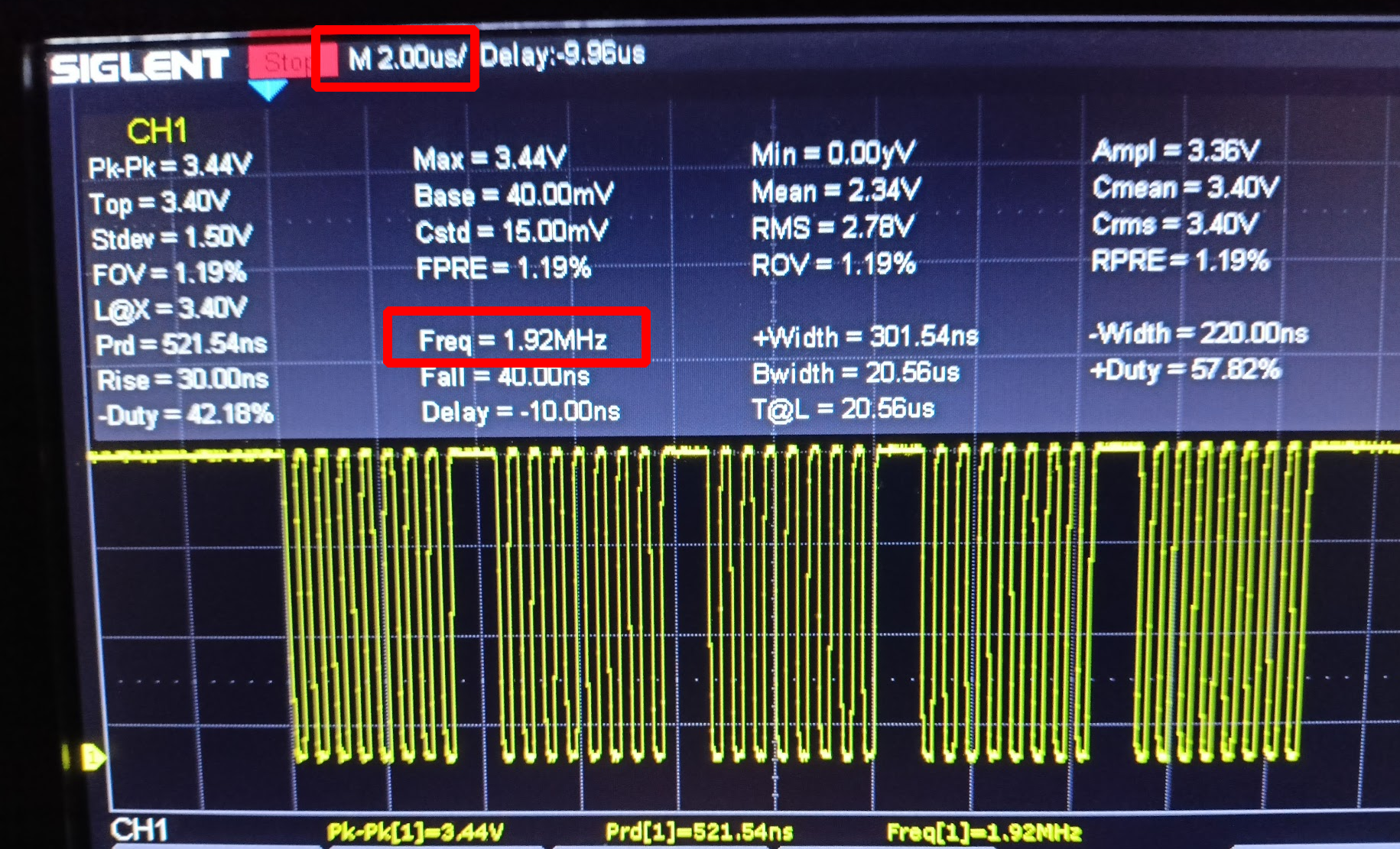Click the blue trigger position marker
Viewport: 1400px width, 849px height.
point(268,91)
